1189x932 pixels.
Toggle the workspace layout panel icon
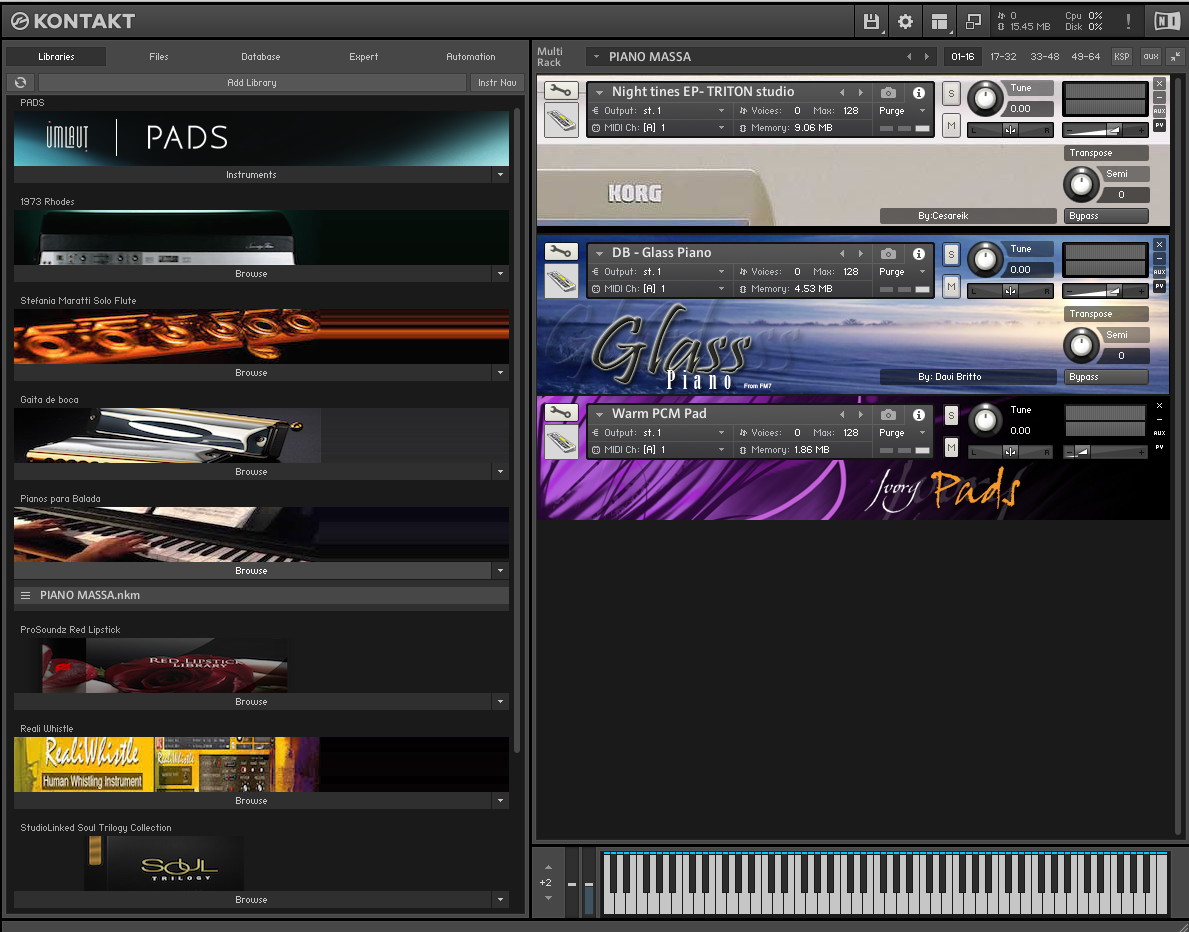(940, 21)
